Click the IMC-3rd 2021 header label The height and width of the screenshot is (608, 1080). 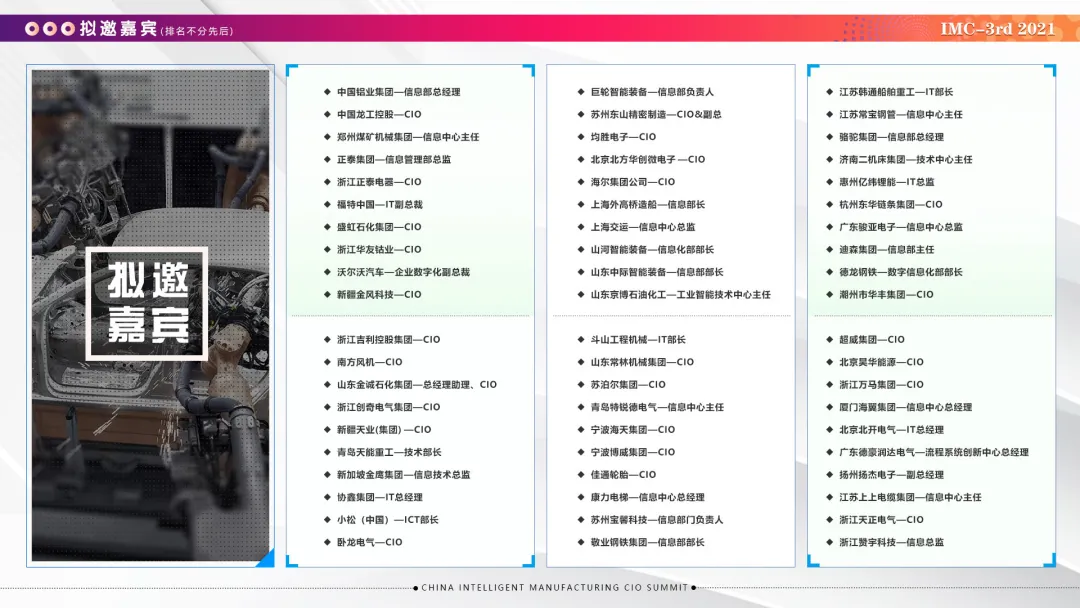point(998,29)
